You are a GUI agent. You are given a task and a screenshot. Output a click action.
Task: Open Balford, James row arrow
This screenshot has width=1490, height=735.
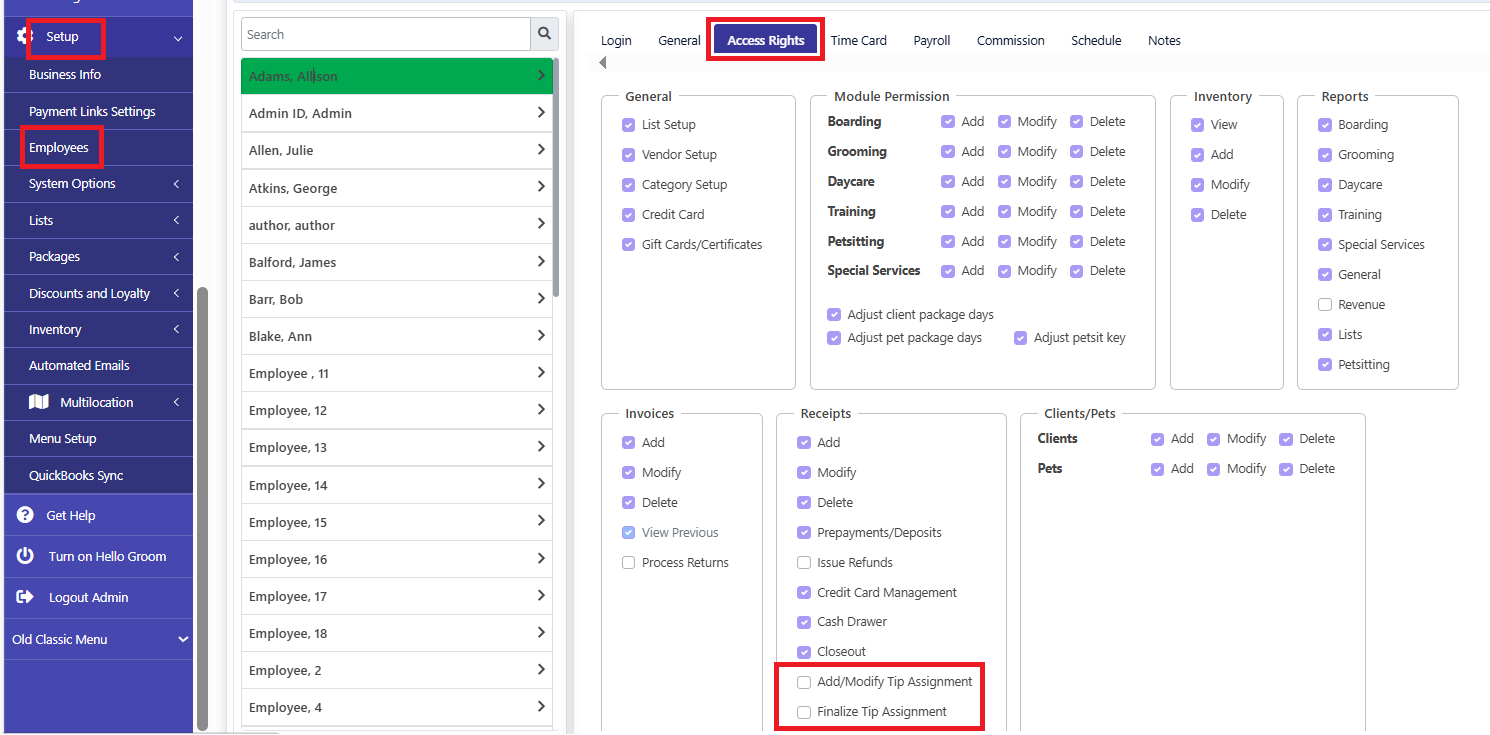541,261
